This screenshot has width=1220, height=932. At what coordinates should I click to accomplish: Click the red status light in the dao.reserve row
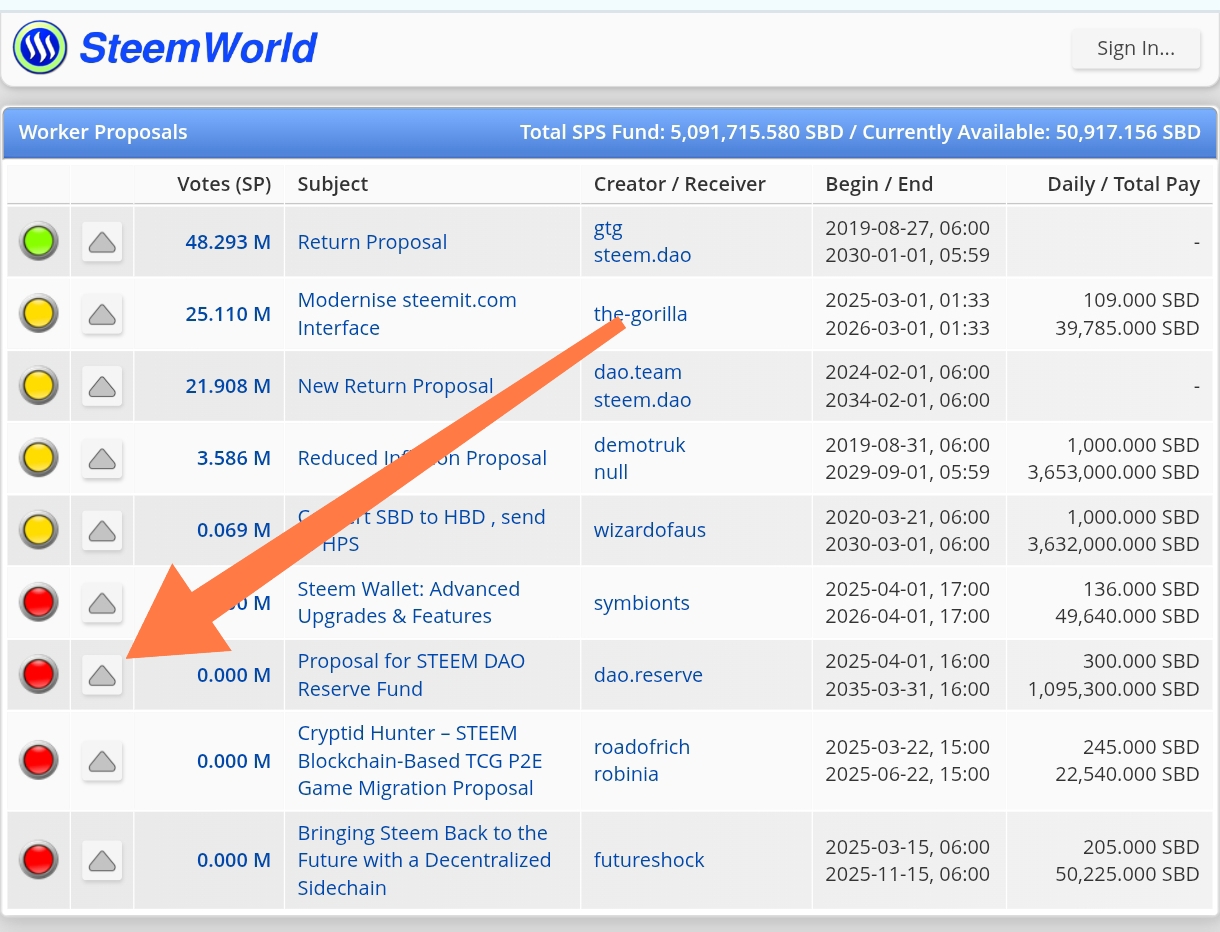pyautogui.click(x=39, y=675)
